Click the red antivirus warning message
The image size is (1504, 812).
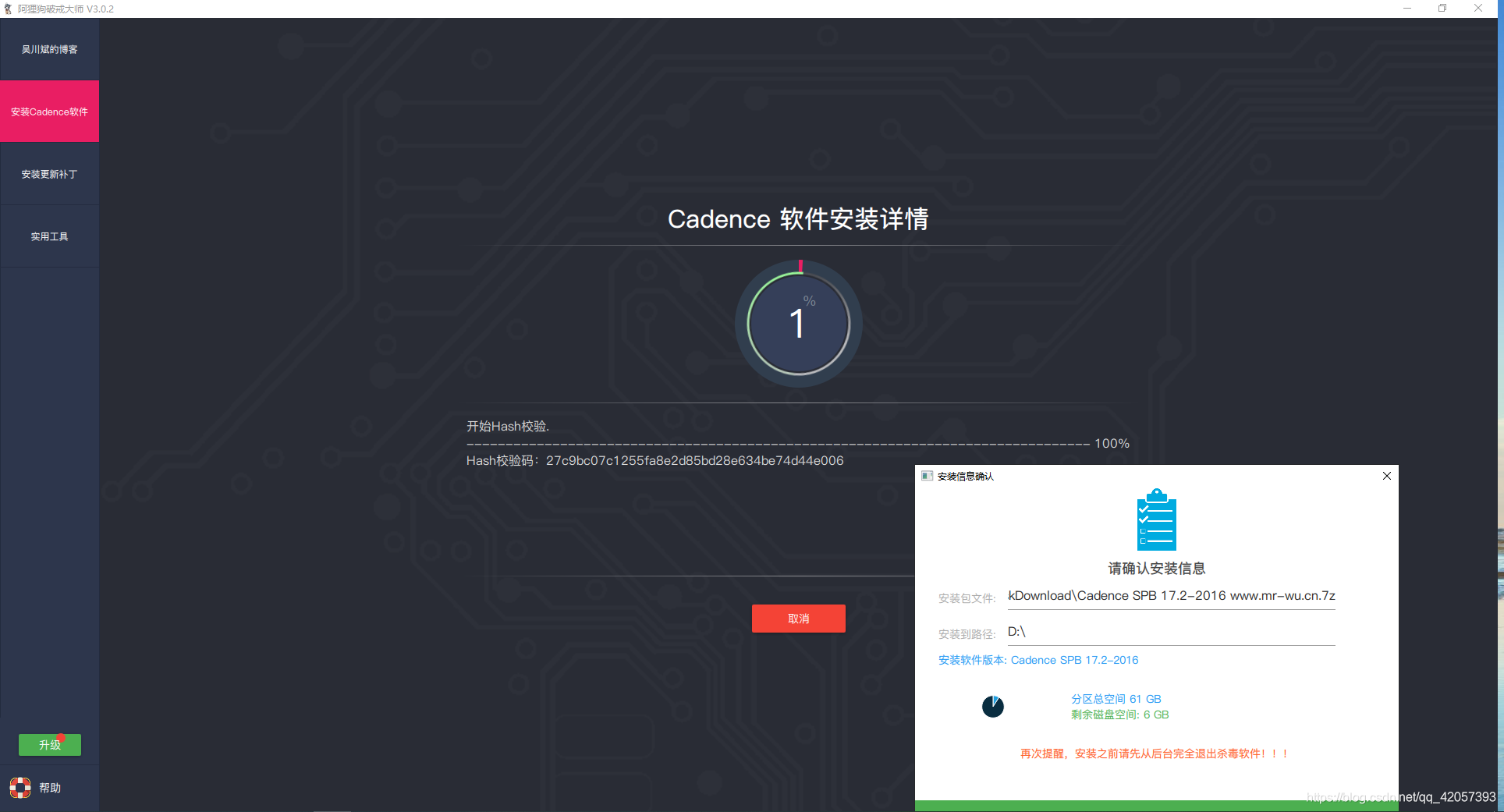click(1155, 753)
